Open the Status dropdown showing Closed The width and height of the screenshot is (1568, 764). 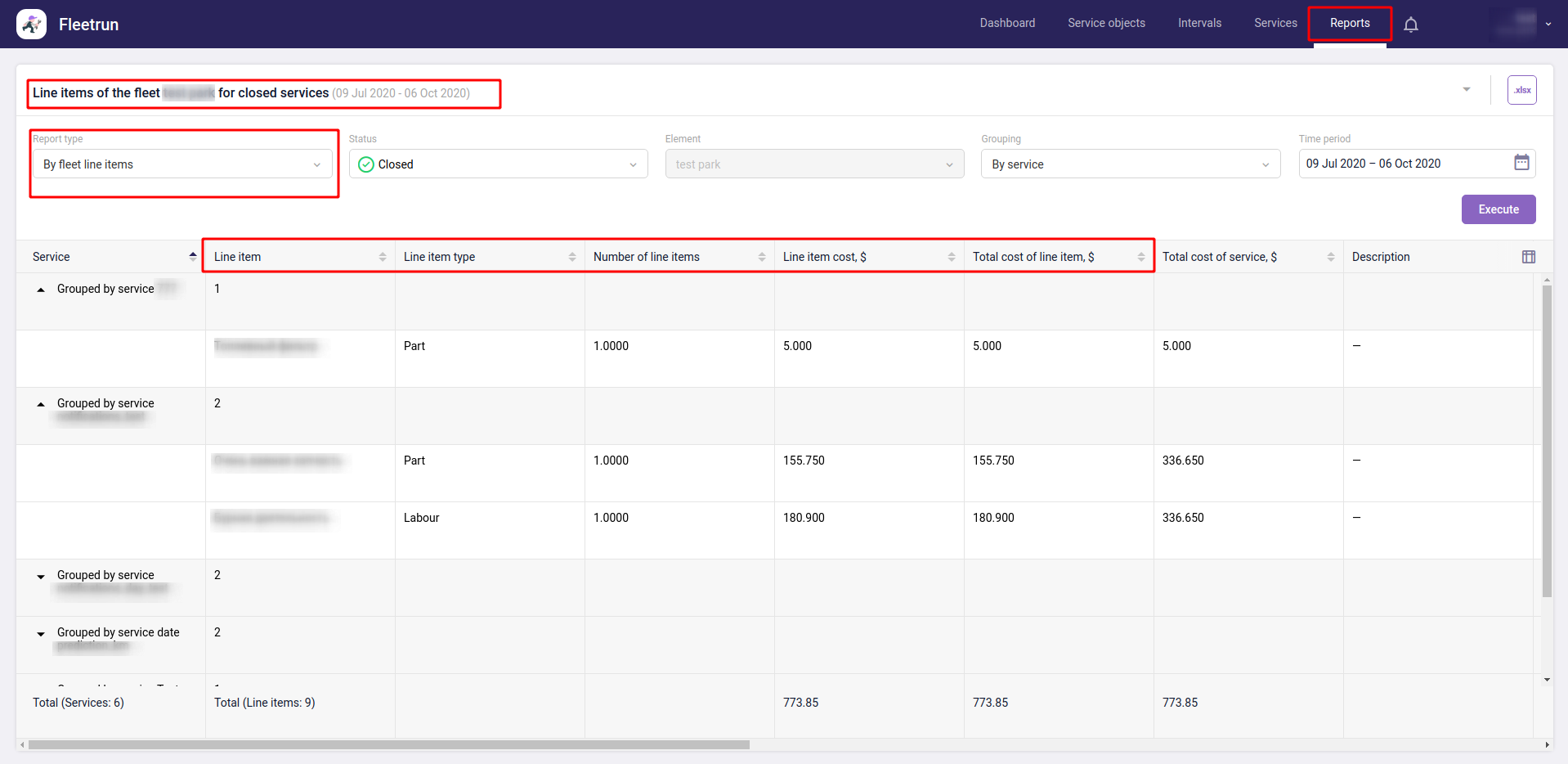coord(498,164)
